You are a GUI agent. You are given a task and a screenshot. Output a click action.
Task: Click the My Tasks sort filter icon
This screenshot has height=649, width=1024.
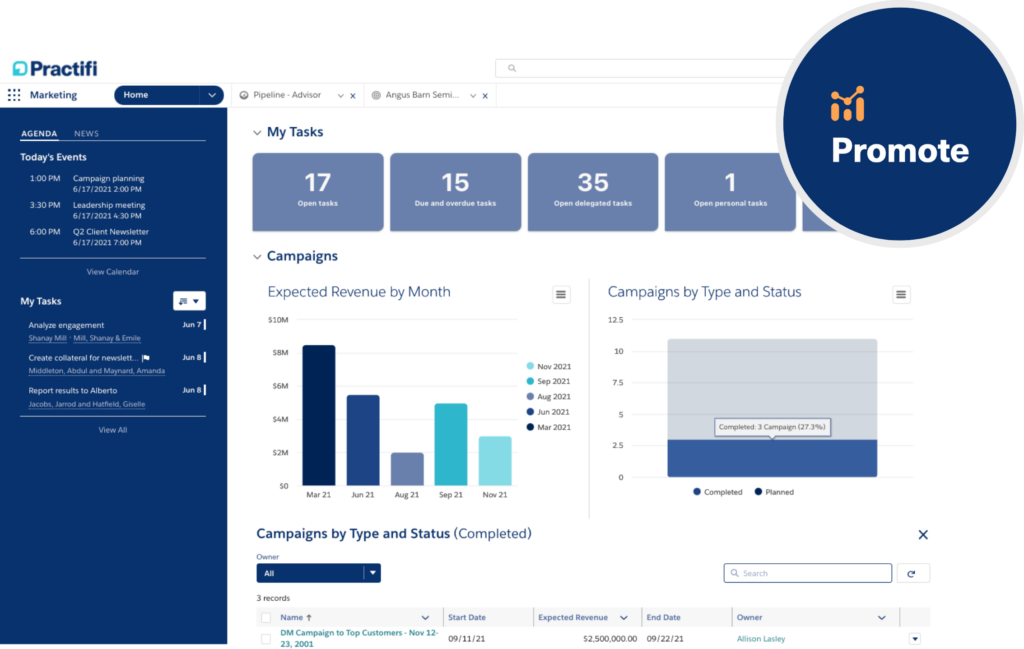[x=189, y=301]
